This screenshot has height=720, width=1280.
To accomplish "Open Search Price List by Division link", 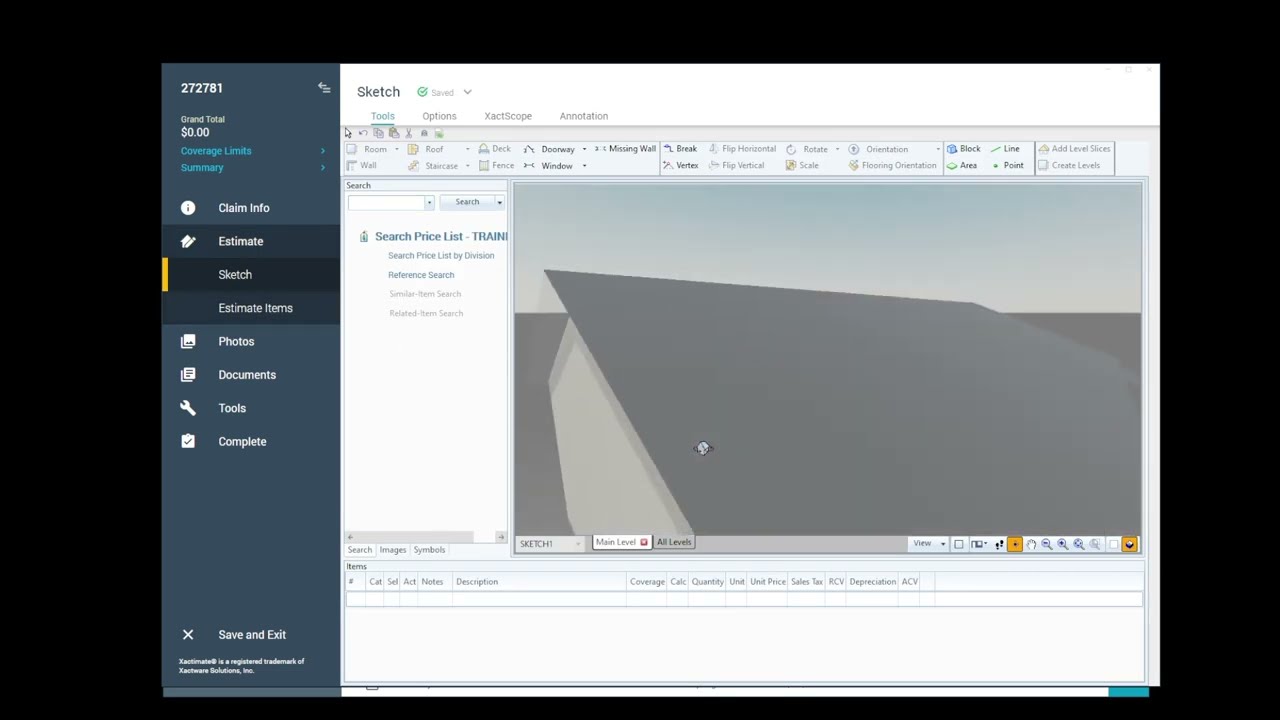I will point(441,256).
